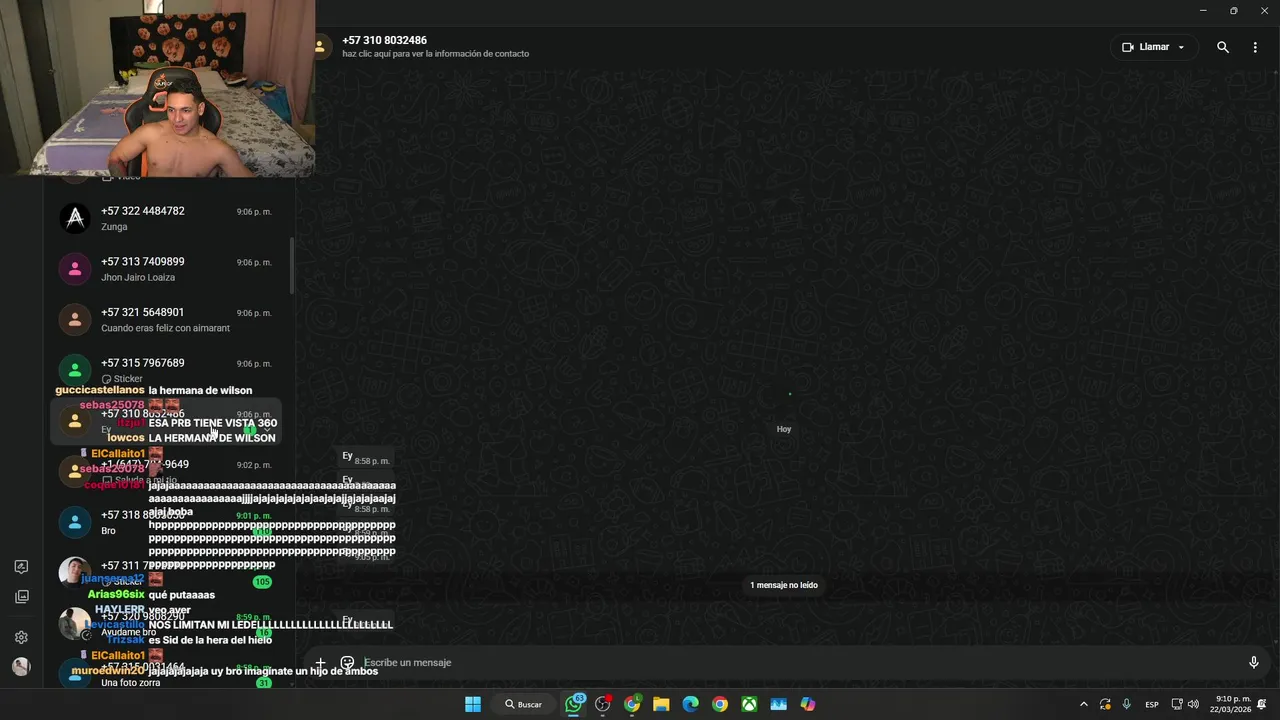Image resolution: width=1280 pixels, height=720 pixels.
Task: Open chat from Jhon Jairo Loaiza
Action: [x=167, y=269]
